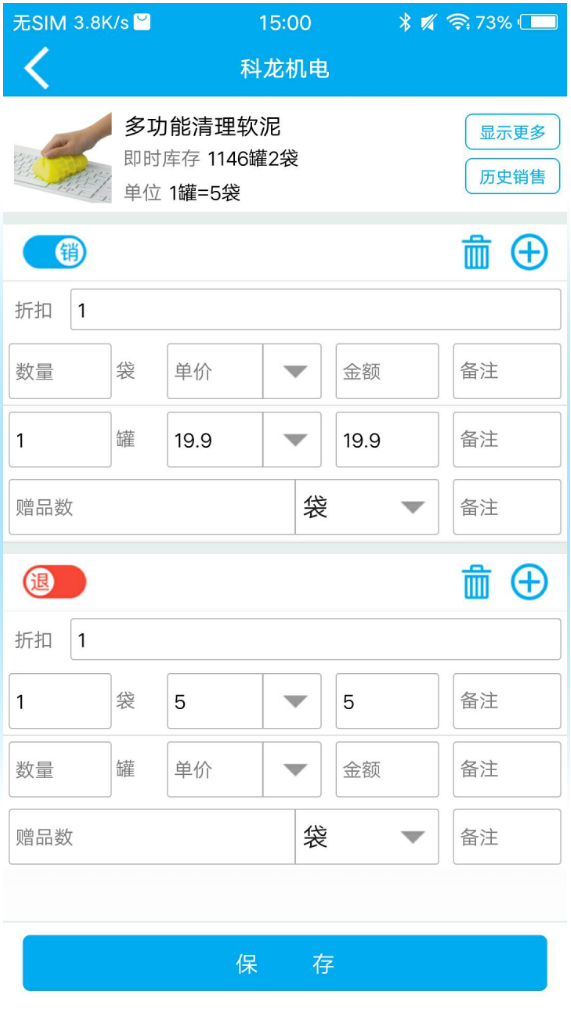The height and width of the screenshot is (1009, 571).
Task: Open 历史销售 sales history
Action: [x=512, y=176]
